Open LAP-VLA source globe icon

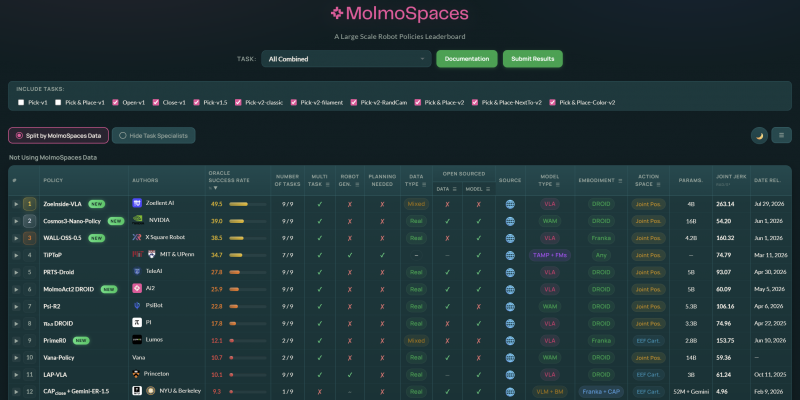point(510,374)
